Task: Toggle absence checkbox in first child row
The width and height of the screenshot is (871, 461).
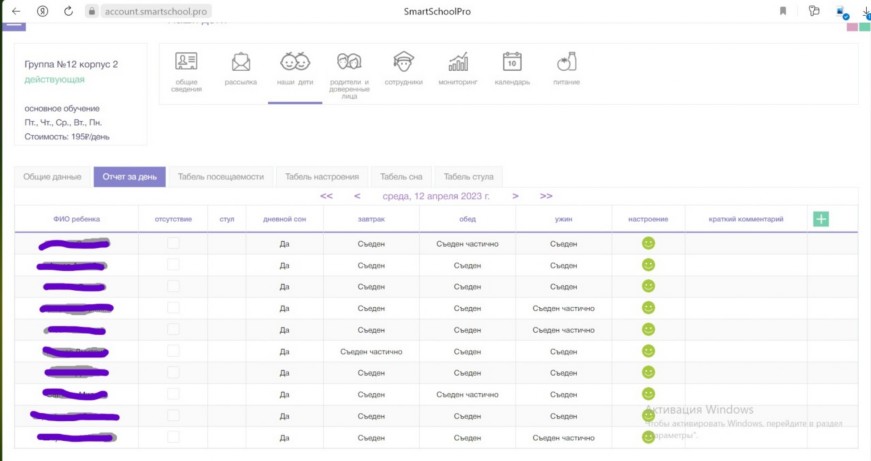Action: tap(173, 243)
